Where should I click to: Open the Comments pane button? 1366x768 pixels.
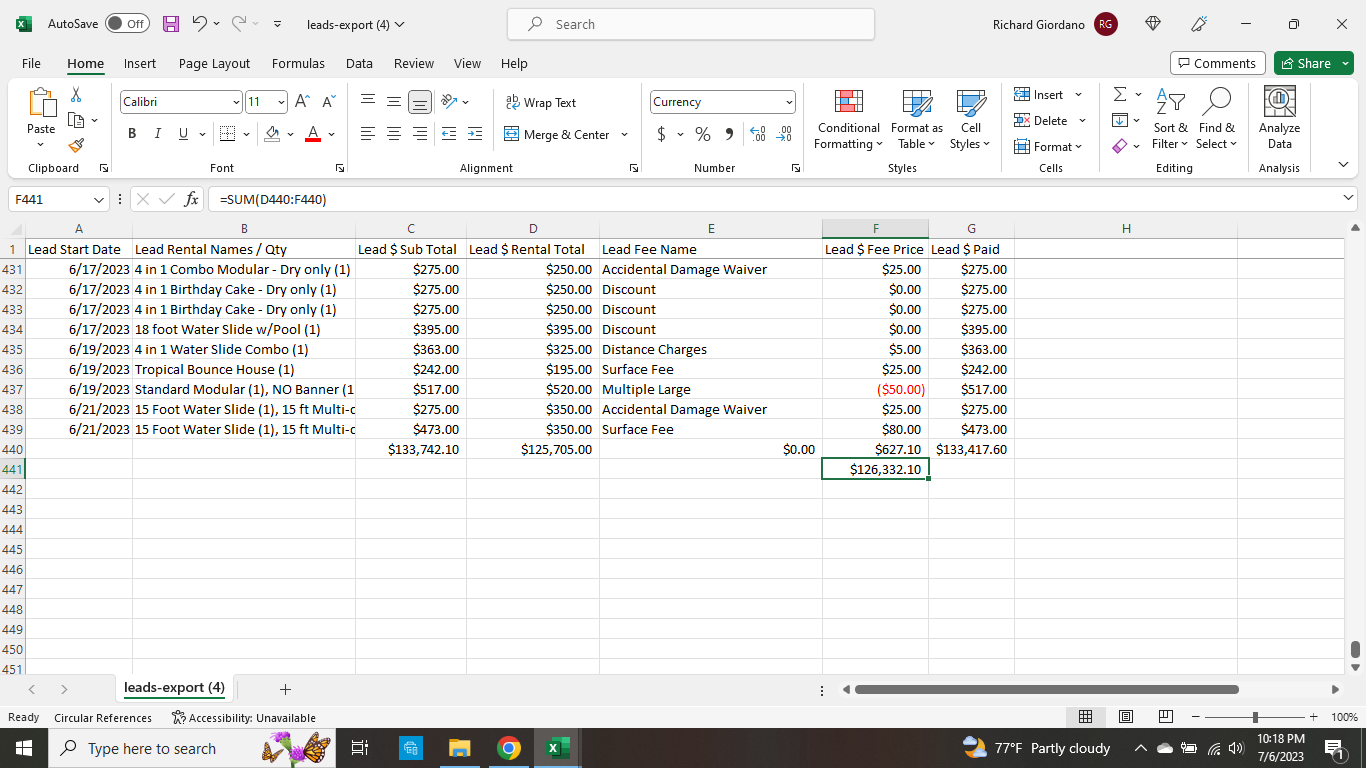tap(1217, 63)
